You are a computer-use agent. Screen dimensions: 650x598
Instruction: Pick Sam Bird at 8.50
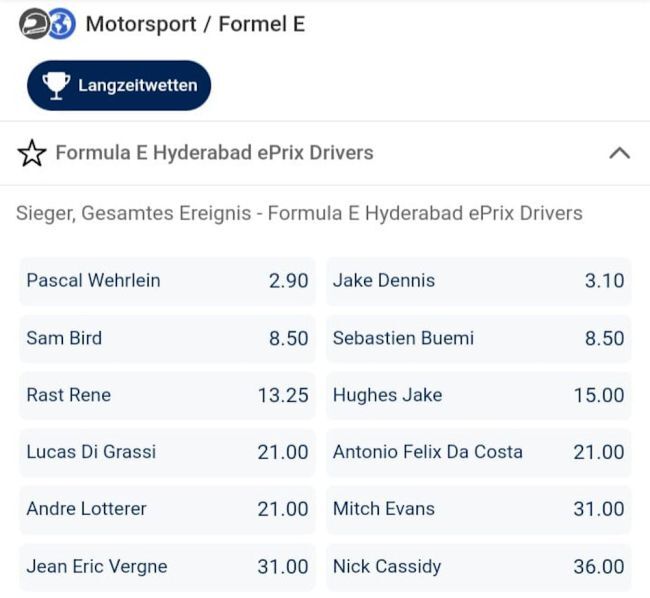[x=167, y=338]
